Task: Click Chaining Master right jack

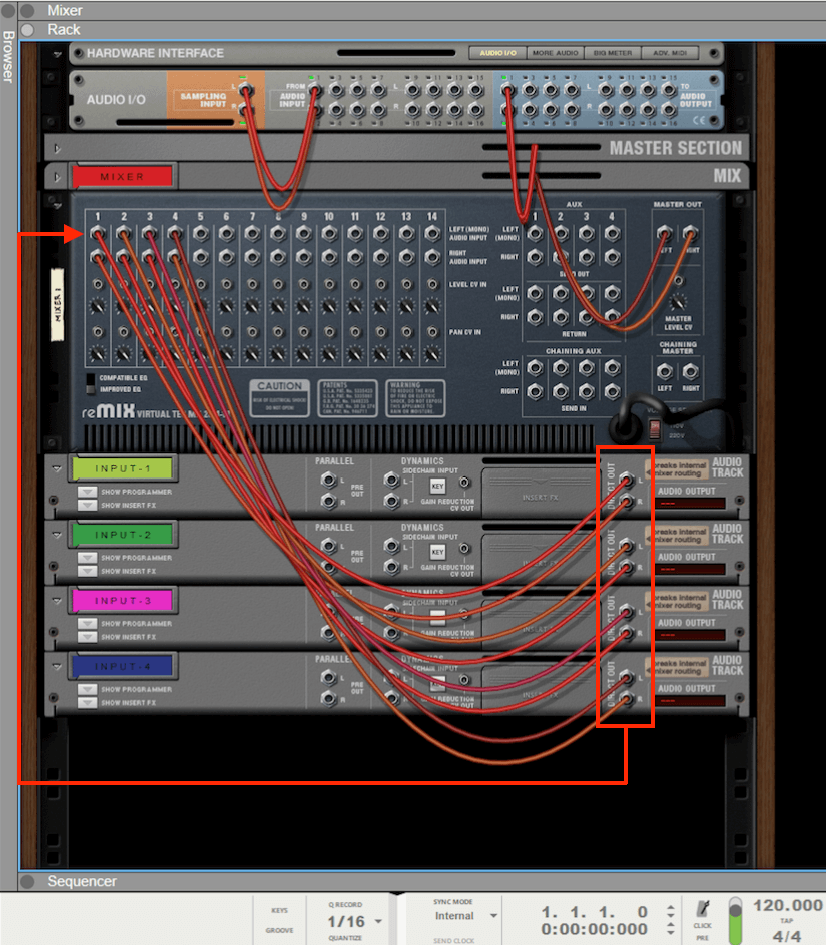Action: click(x=690, y=371)
